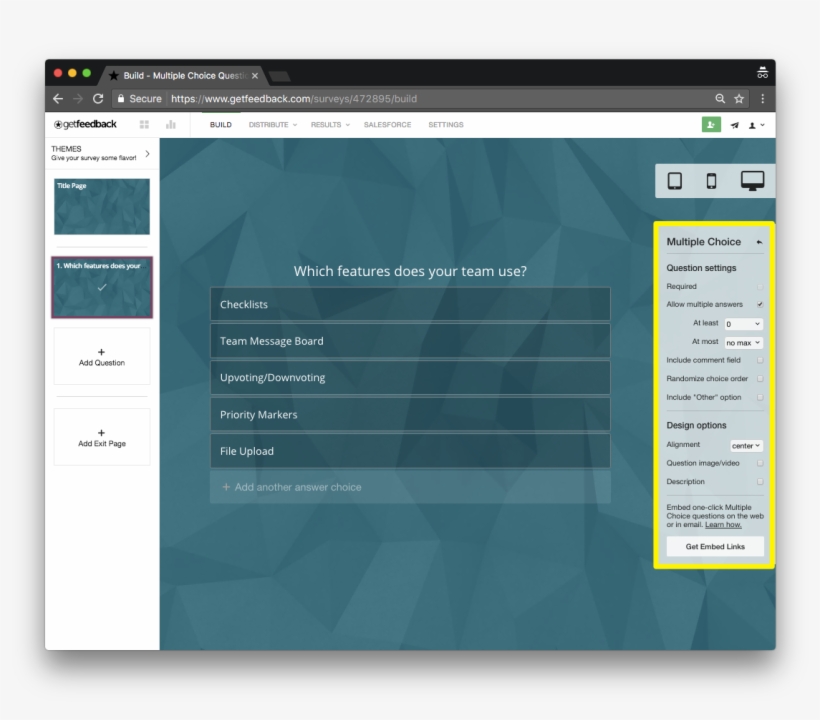Enable Include comment field checkbox
The height and width of the screenshot is (720, 820).
click(760, 360)
